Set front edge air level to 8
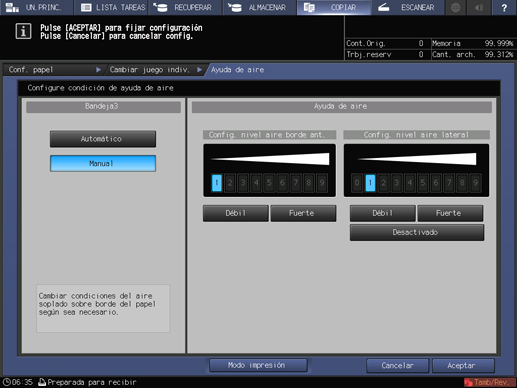This screenshot has height=388, width=517. pos(309,183)
